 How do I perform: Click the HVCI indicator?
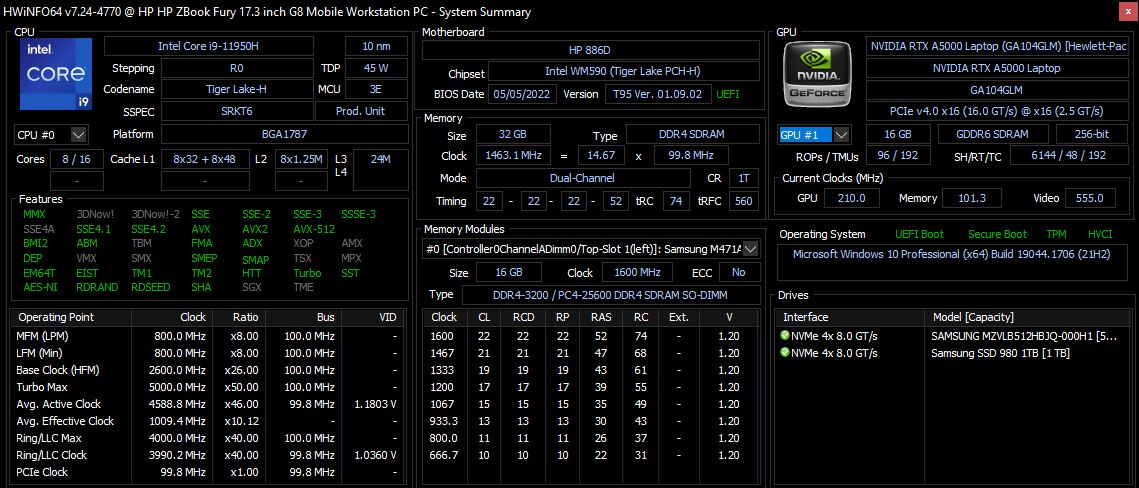[1100, 234]
